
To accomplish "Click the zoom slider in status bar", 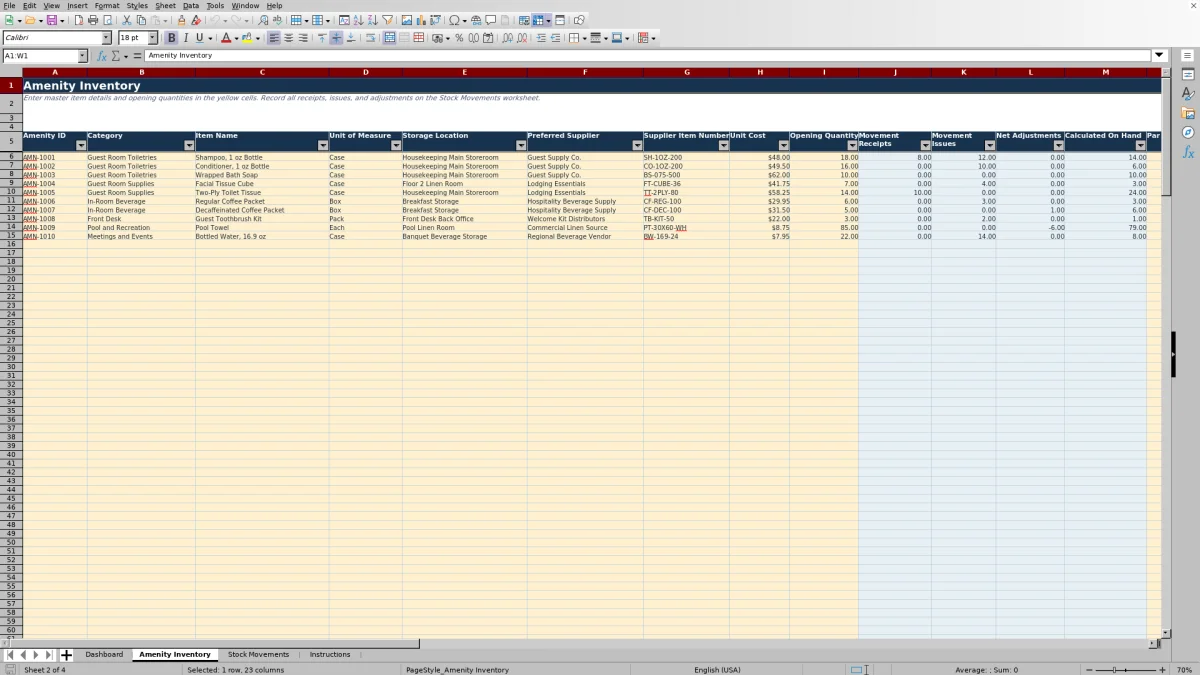I will 1125,670.
